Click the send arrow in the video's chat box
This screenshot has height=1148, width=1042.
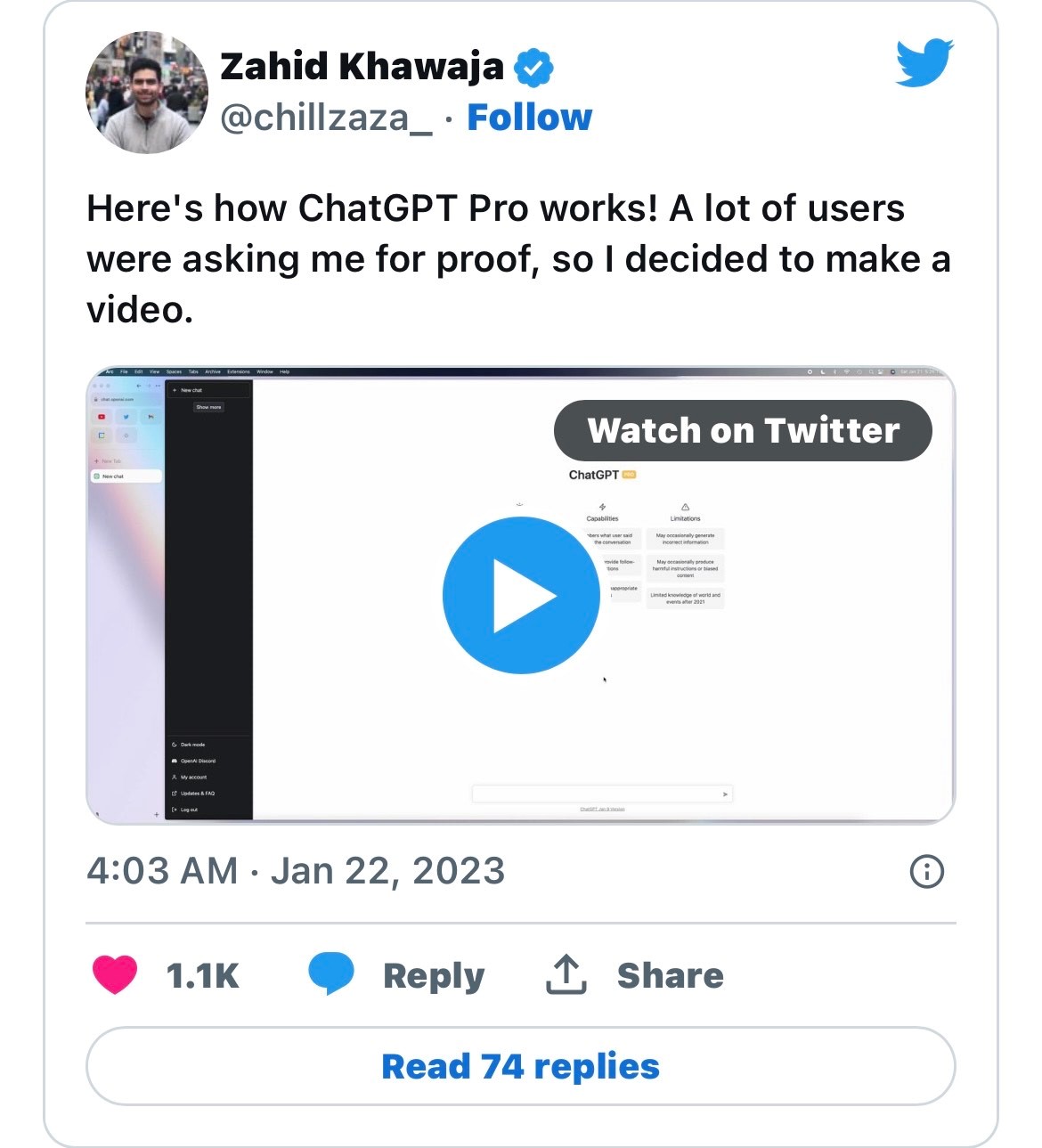[x=725, y=794]
